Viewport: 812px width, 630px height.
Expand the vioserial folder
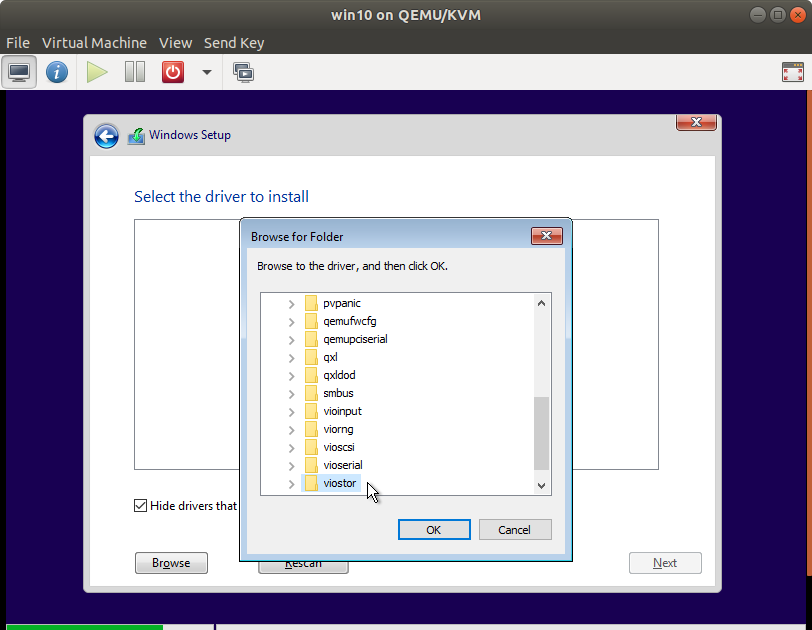(290, 465)
